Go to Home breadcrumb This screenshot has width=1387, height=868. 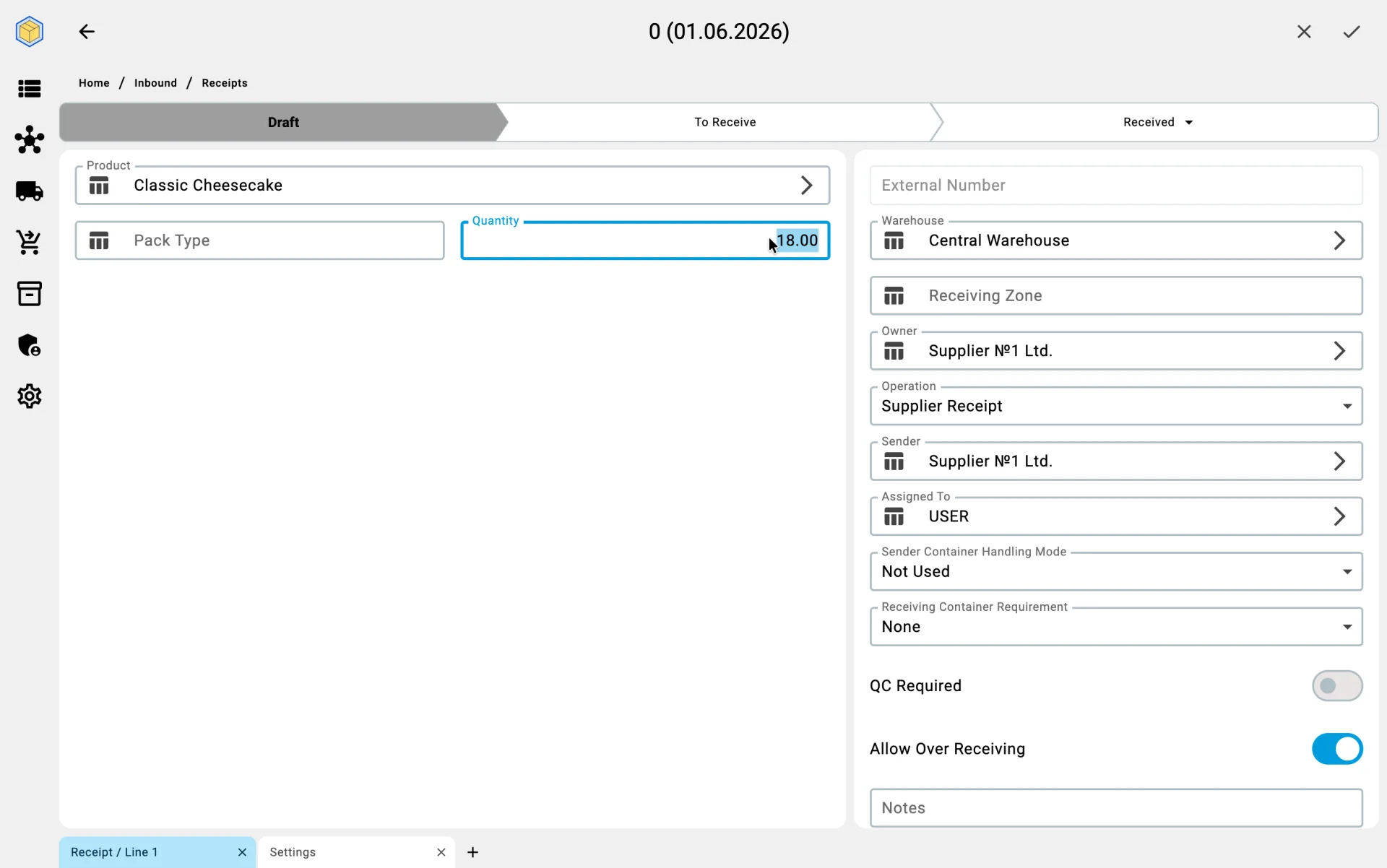click(94, 83)
